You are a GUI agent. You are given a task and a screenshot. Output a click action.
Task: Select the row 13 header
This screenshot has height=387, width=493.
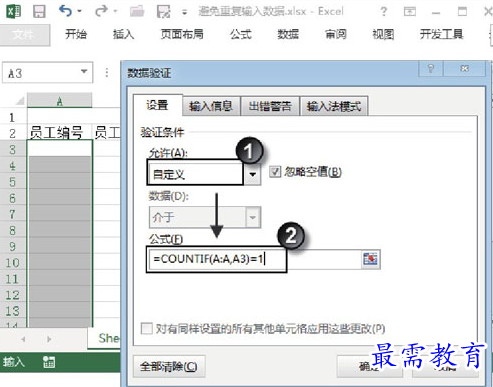click(x=12, y=311)
